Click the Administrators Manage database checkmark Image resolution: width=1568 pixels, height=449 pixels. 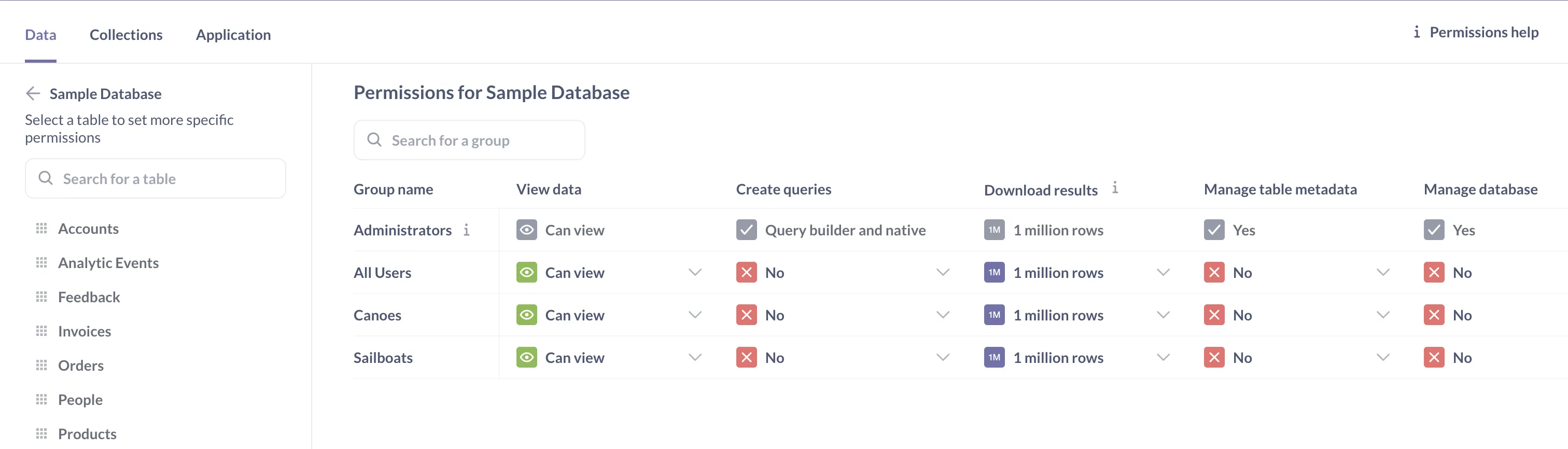[x=1434, y=229]
